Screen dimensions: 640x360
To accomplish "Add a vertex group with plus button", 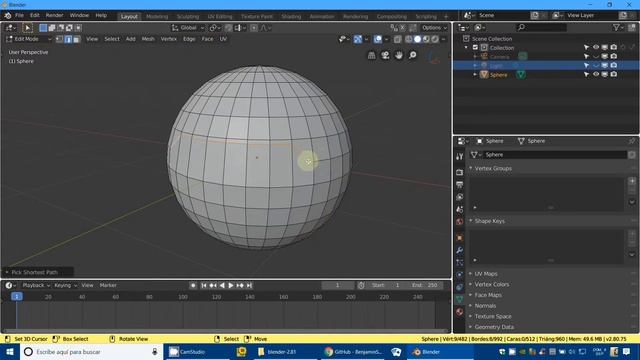I will click(632, 181).
